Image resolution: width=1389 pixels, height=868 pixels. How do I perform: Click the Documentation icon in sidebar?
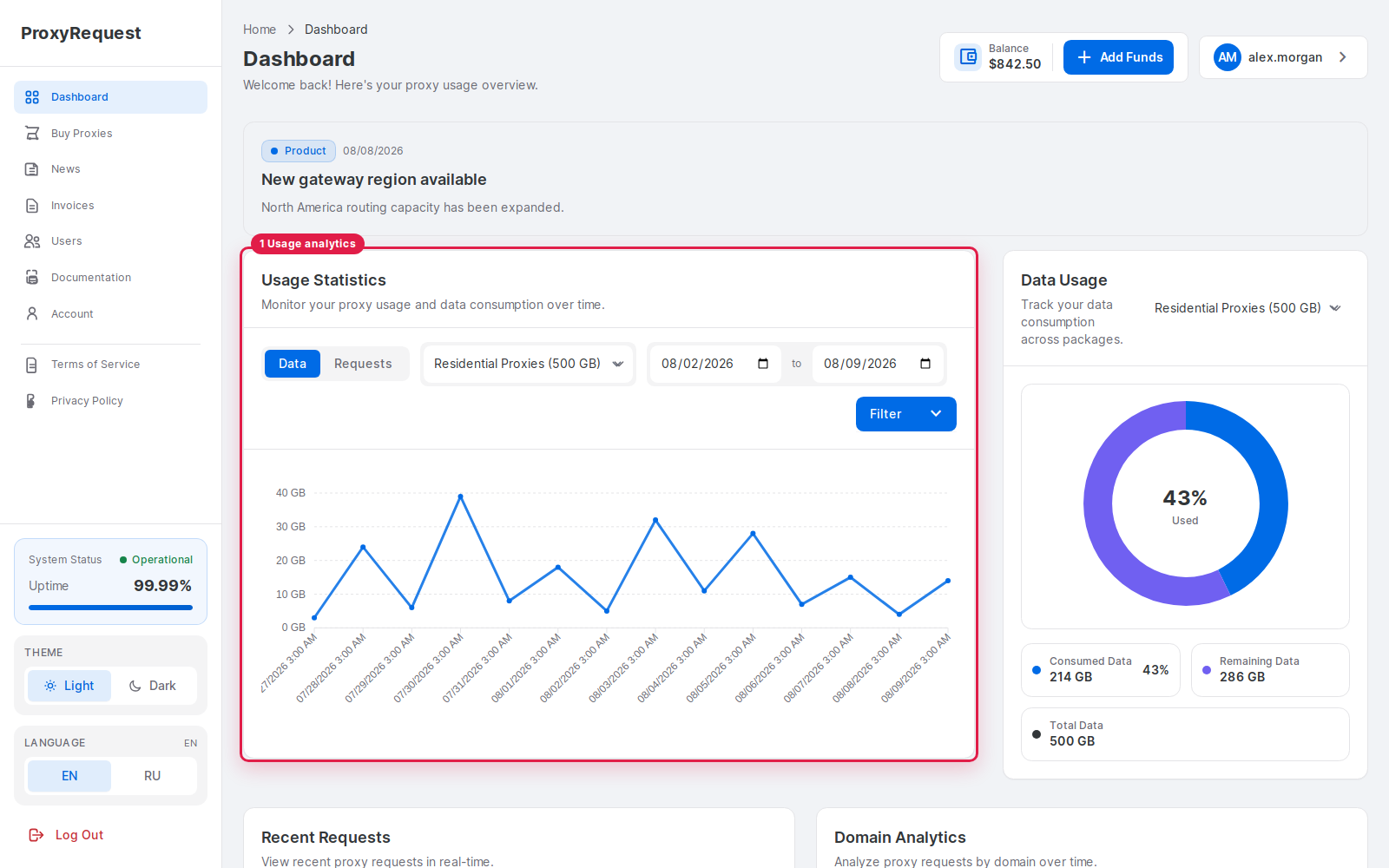tap(32, 278)
